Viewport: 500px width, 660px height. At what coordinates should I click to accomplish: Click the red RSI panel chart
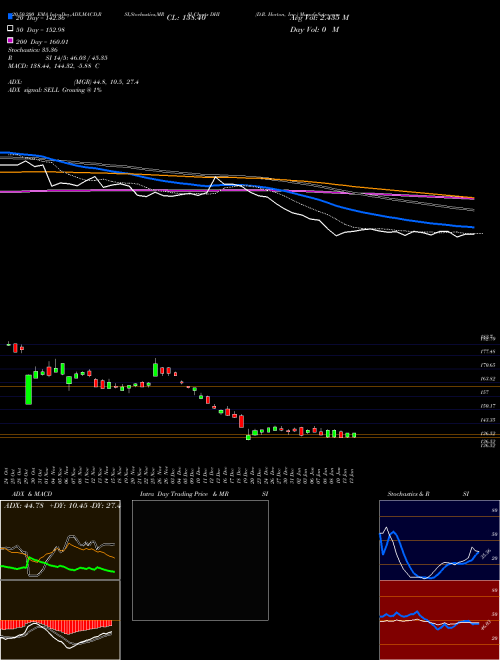(x=439, y=620)
